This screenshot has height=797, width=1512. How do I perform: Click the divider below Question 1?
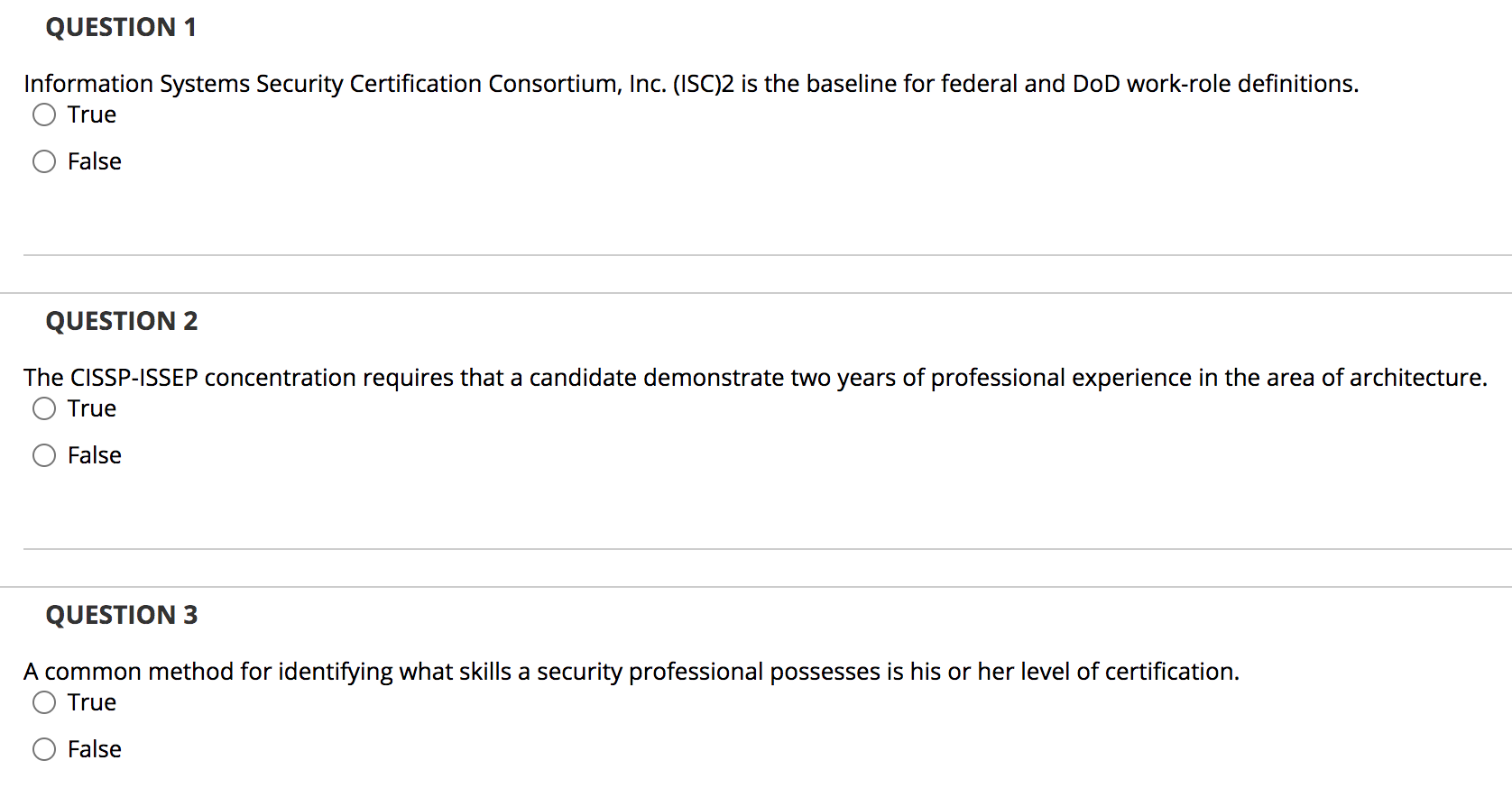pyautogui.click(x=756, y=254)
